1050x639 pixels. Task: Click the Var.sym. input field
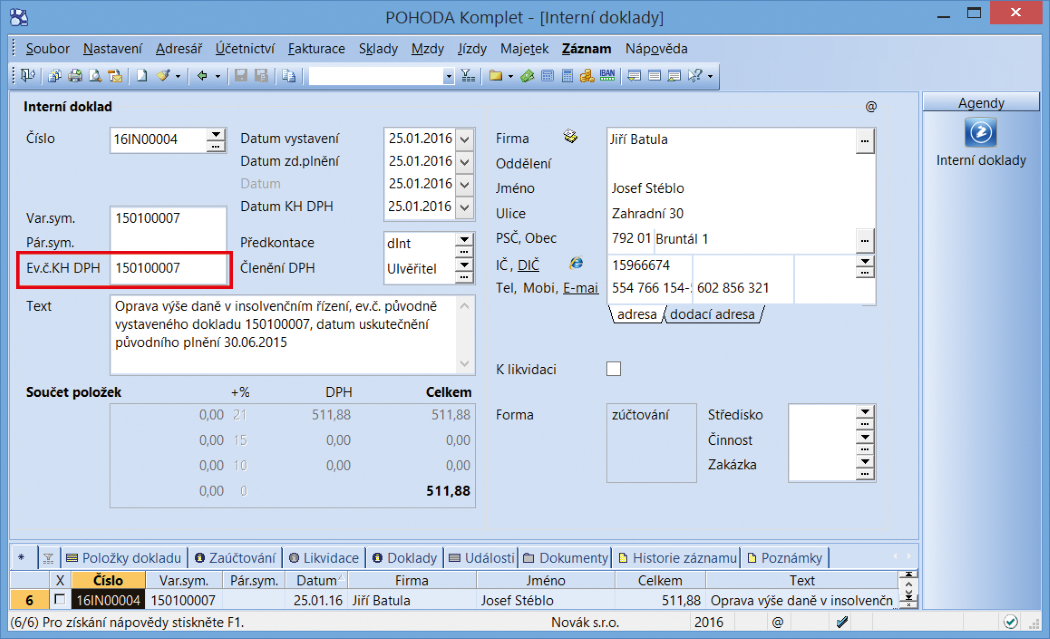point(168,218)
